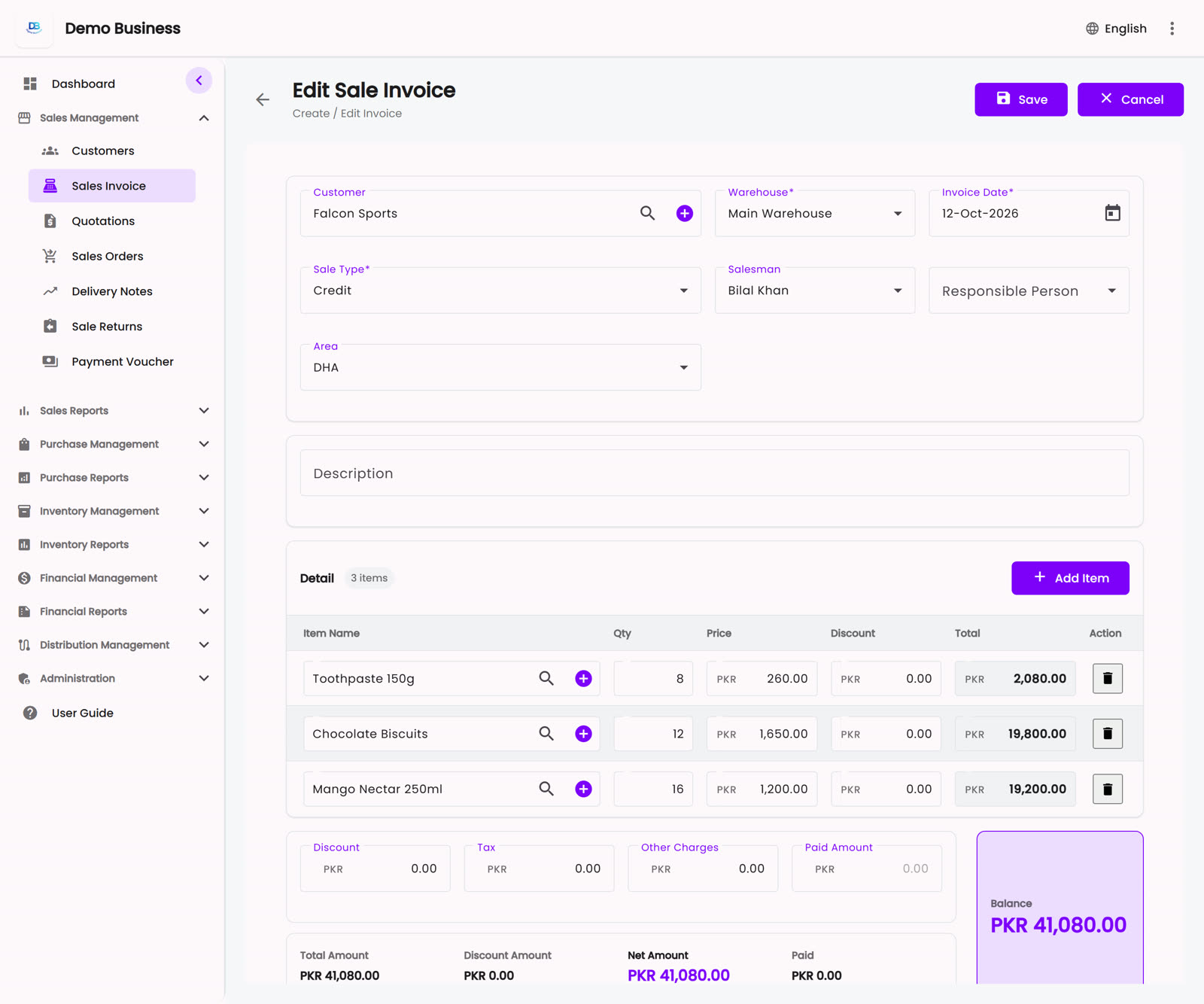The width and height of the screenshot is (1204, 1004).
Task: Open the Sale Type dropdown
Action: point(500,291)
